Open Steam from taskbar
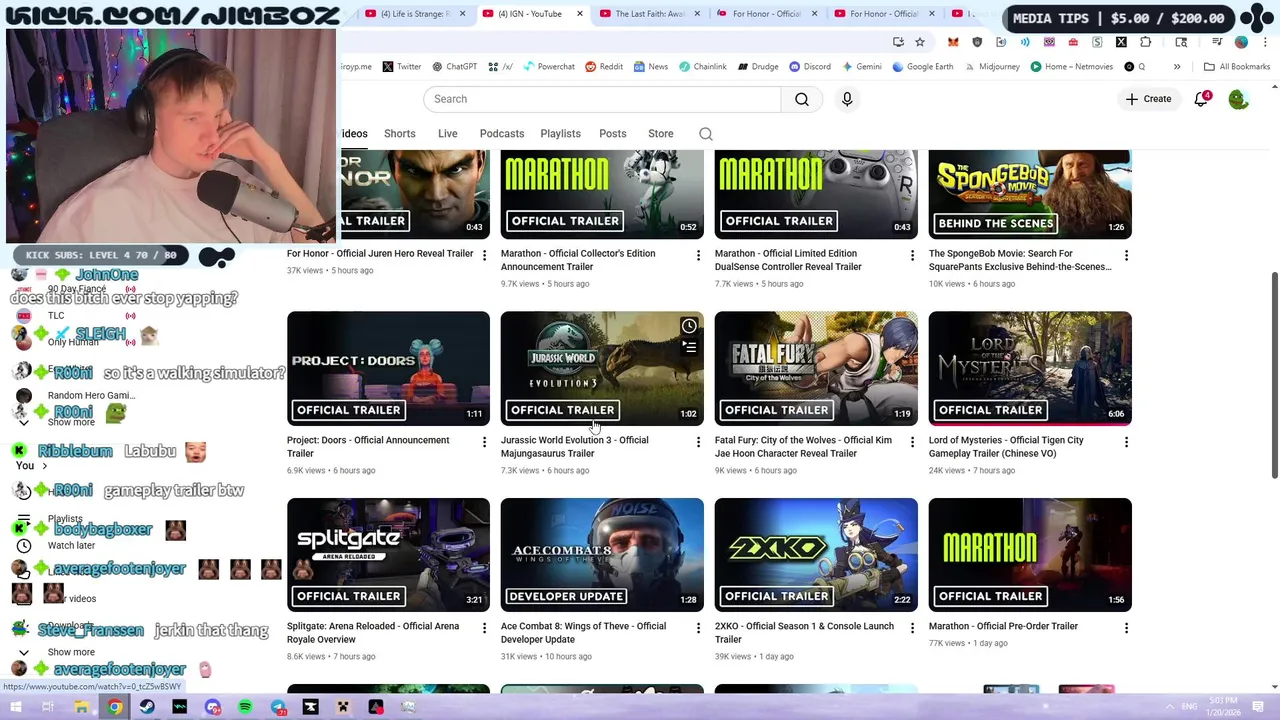The width and height of the screenshot is (1280, 720). point(147,708)
